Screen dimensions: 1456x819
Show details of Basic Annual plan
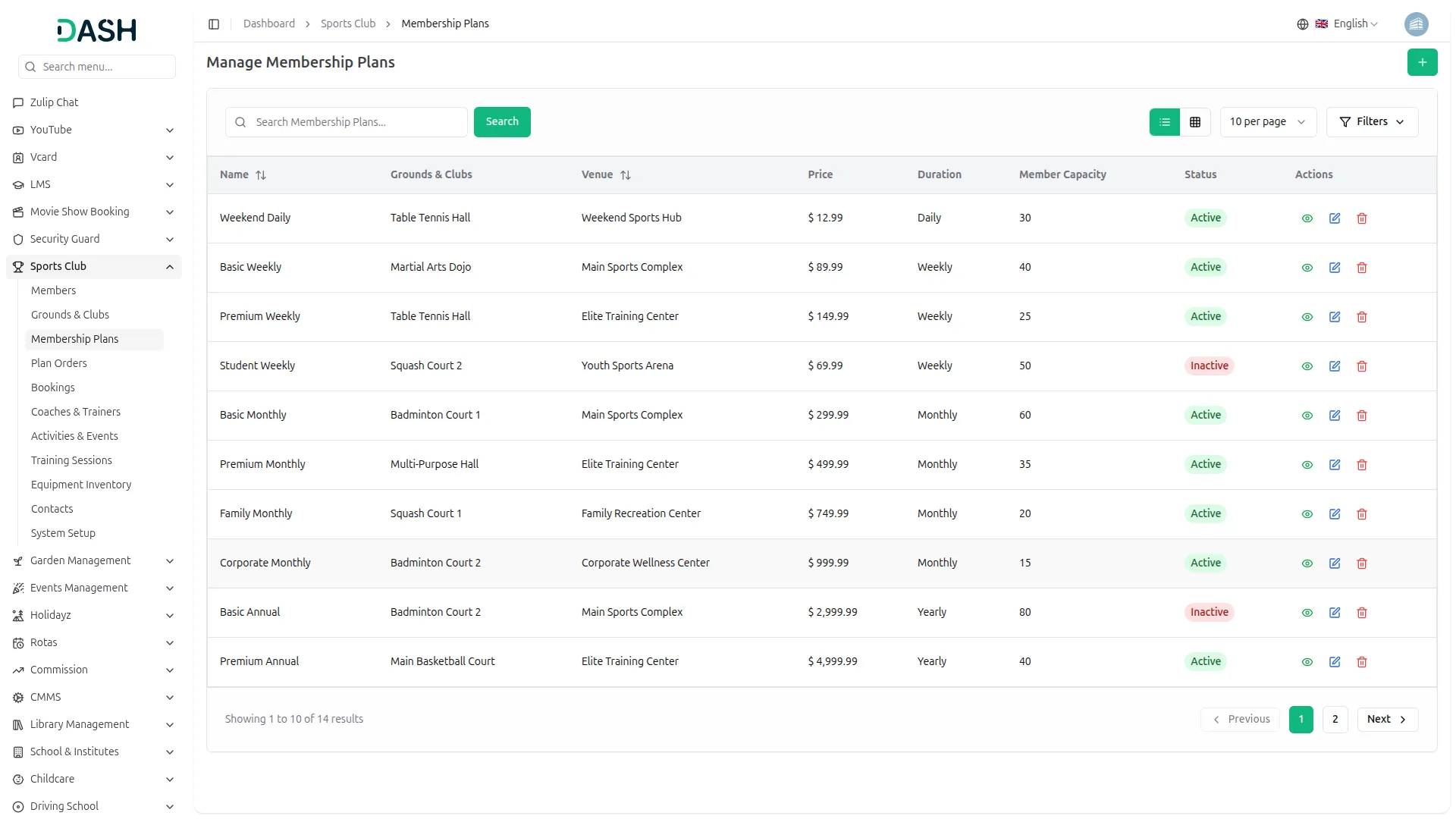(x=1307, y=613)
